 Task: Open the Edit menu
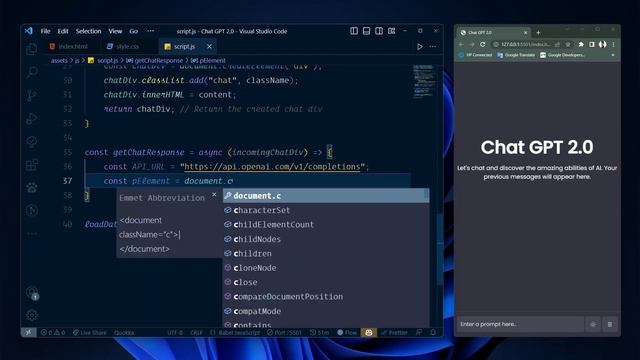63,31
